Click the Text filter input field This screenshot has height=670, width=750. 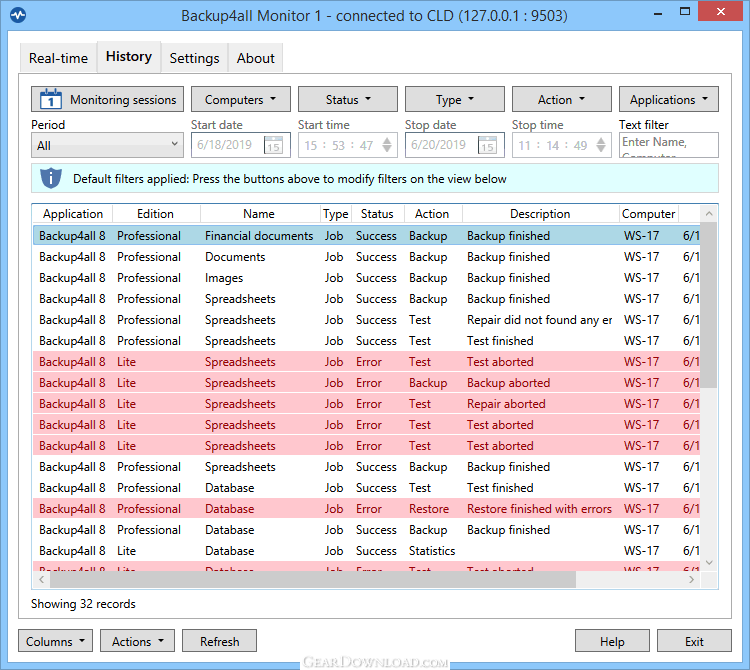point(669,145)
